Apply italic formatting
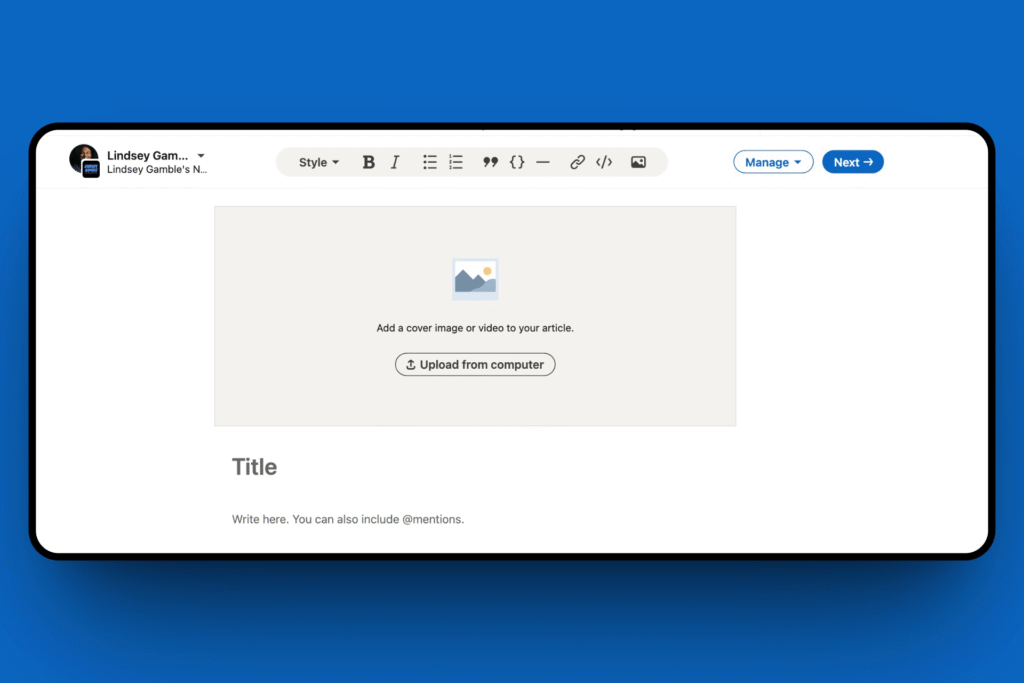This screenshot has height=683, width=1024. (x=395, y=162)
